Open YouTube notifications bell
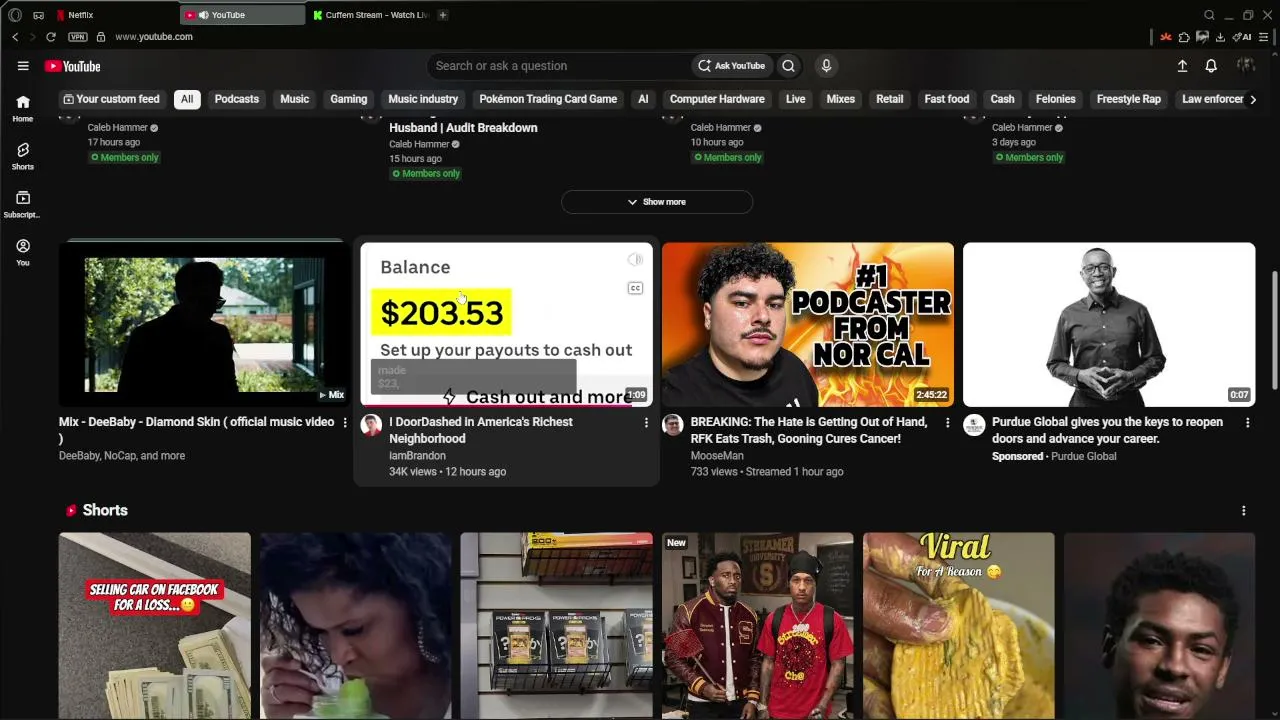This screenshot has height=720, width=1280. pyautogui.click(x=1211, y=66)
